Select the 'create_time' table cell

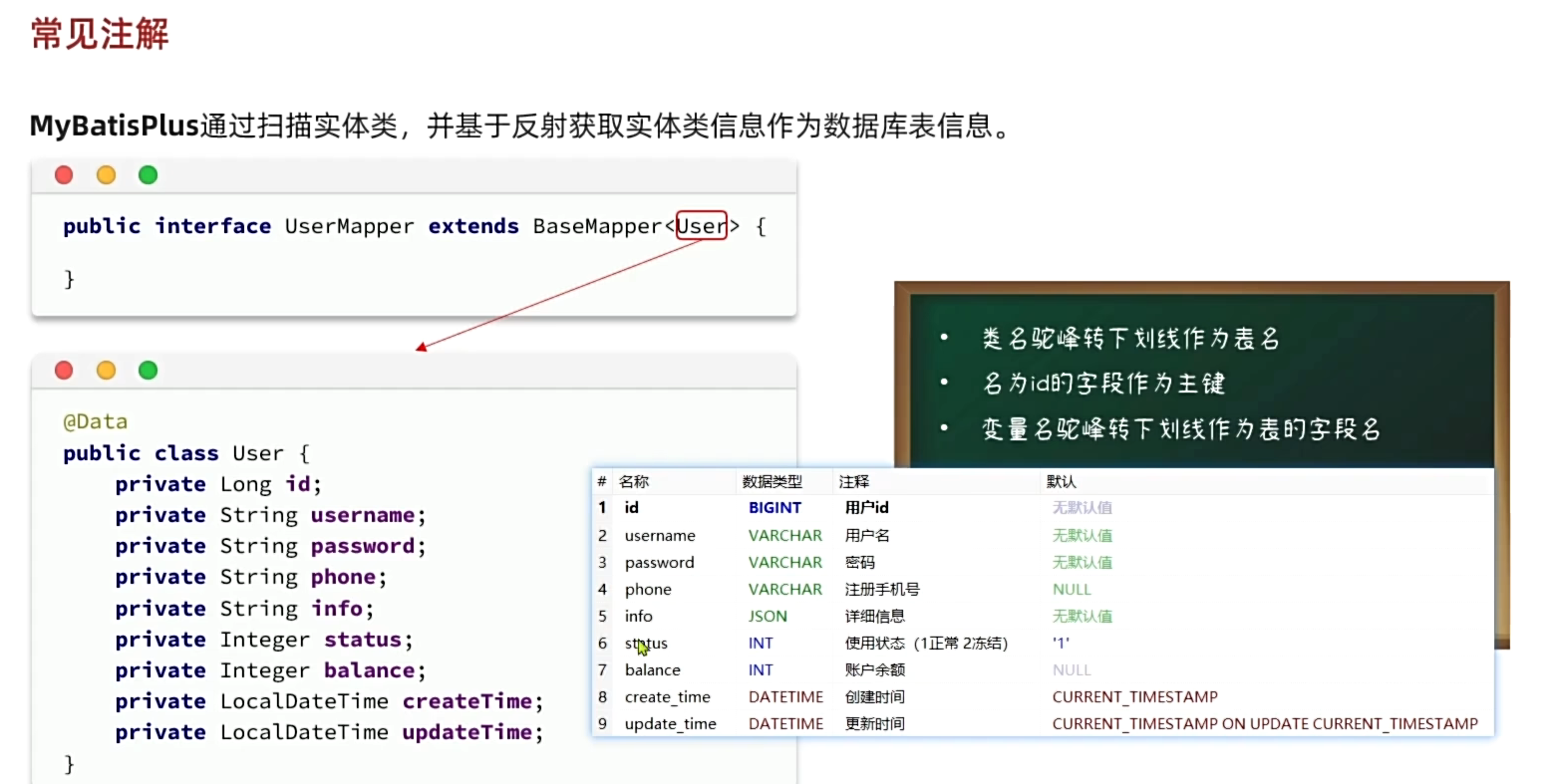[x=668, y=696]
